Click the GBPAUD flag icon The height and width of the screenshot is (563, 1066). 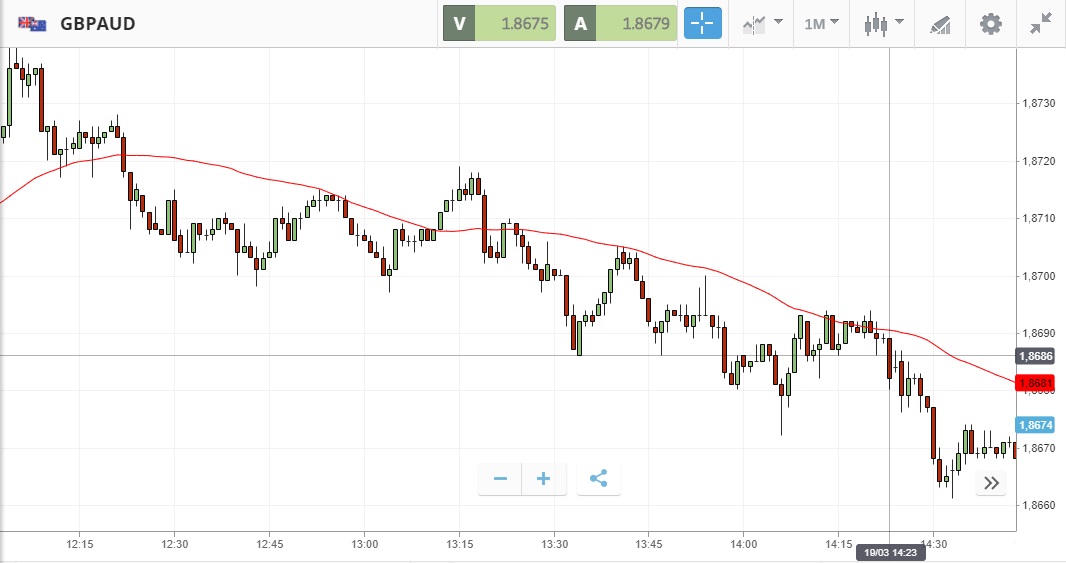click(32, 23)
